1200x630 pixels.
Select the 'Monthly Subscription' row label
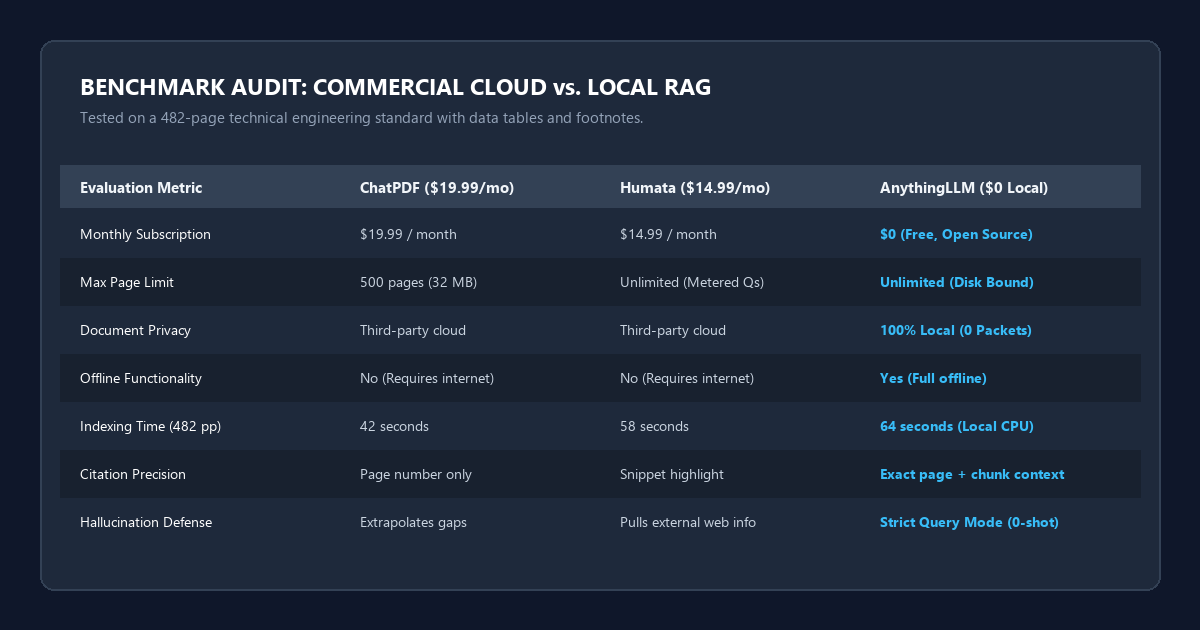point(145,234)
